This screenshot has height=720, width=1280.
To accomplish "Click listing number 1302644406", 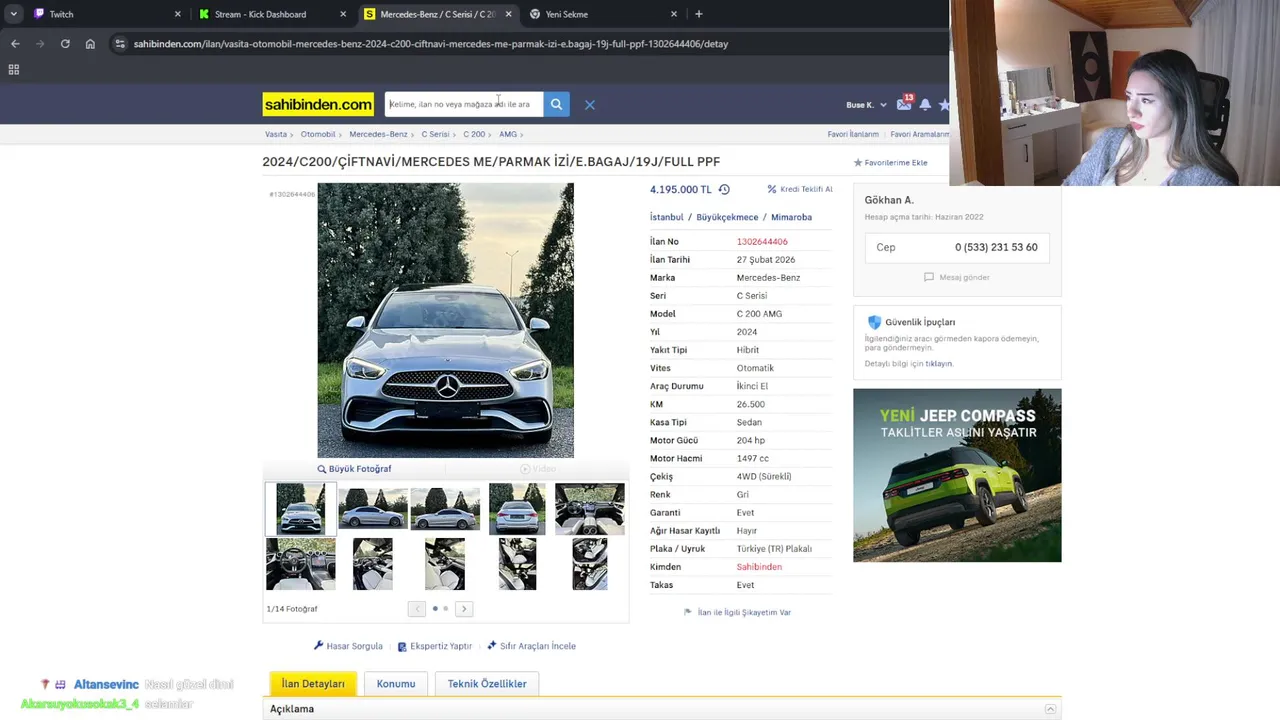I will click(762, 242).
